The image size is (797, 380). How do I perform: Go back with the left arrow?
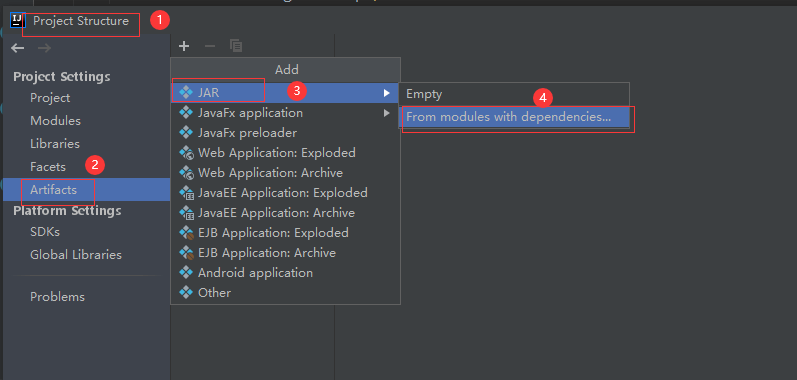[x=18, y=48]
